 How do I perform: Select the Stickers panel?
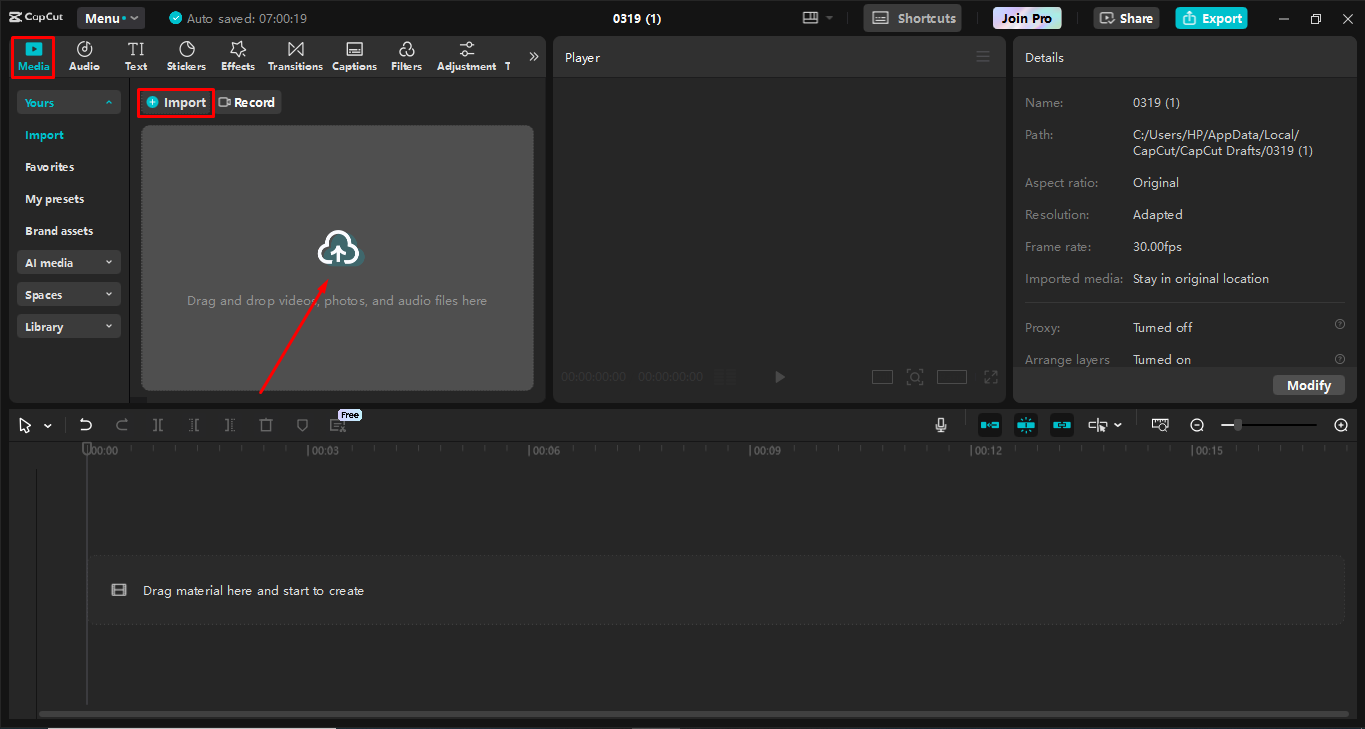pos(186,55)
